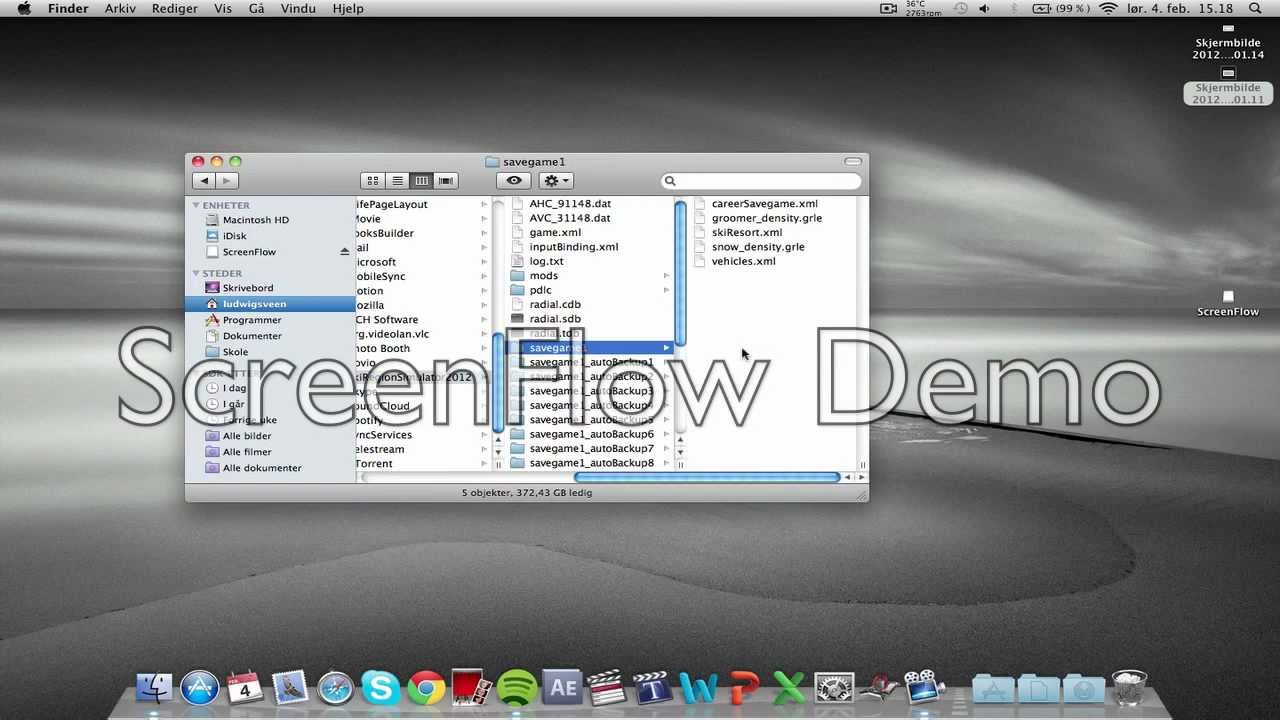Open iDisk in the sidebar
Viewport: 1280px width, 720px height.
(x=234, y=236)
